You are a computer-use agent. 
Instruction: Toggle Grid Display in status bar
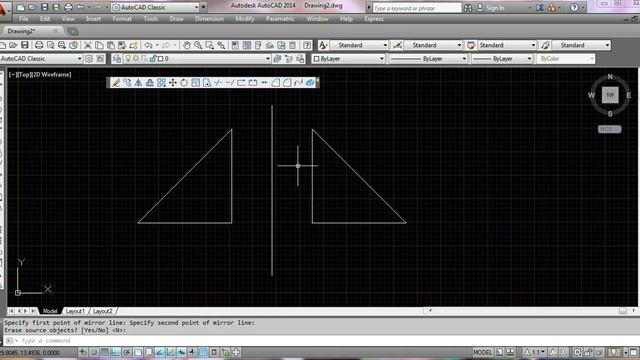(105, 352)
